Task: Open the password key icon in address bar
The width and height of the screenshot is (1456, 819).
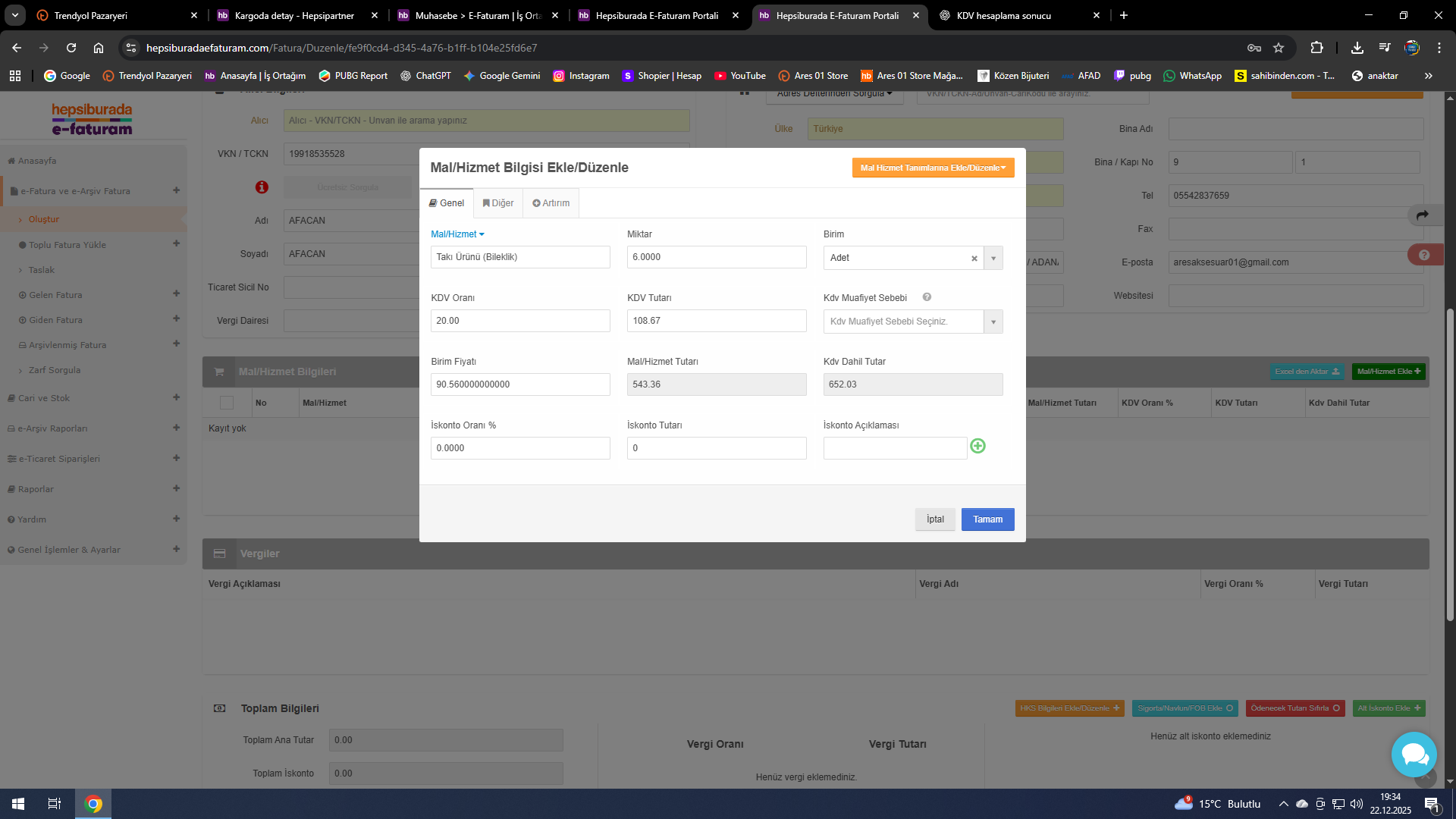Action: coord(1254,48)
